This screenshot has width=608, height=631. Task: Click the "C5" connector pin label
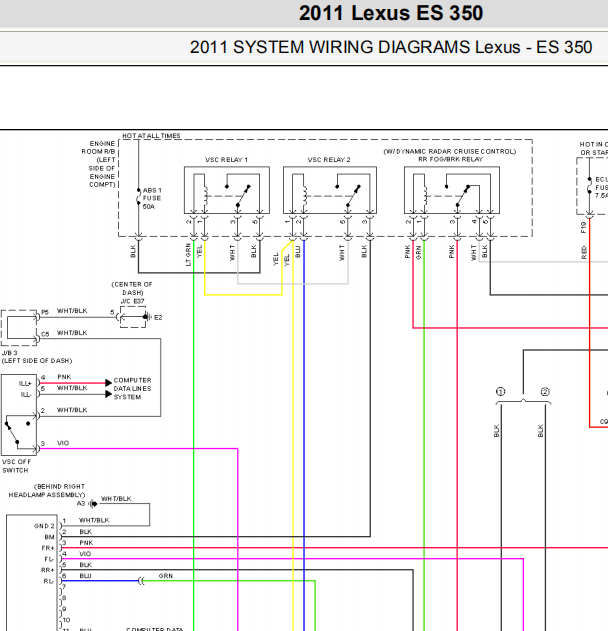pos(45,334)
